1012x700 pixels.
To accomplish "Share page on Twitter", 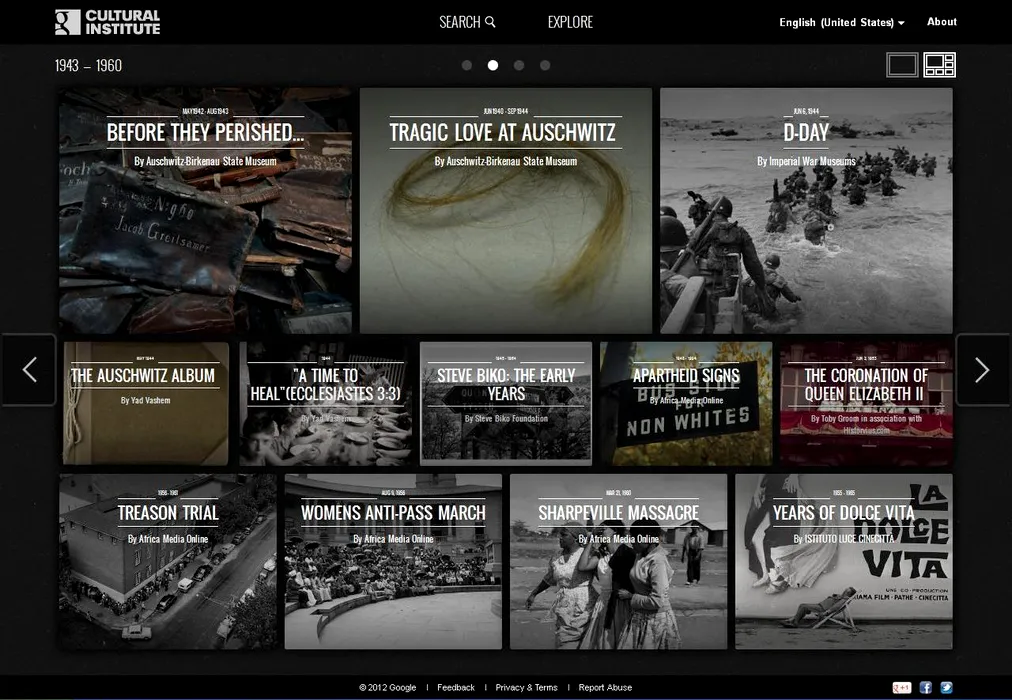I will [946, 688].
